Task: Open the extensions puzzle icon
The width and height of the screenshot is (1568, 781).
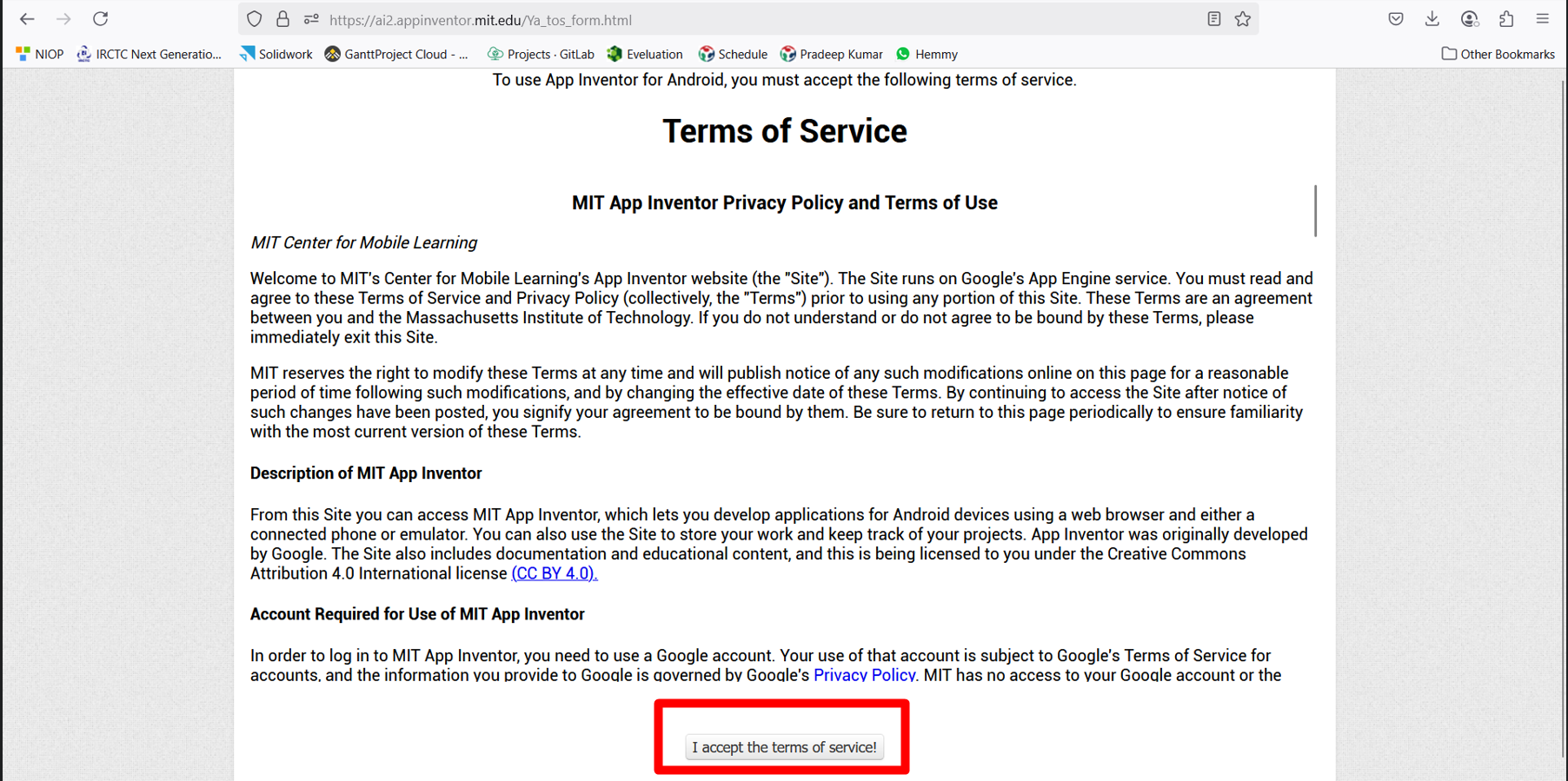Action: [1506, 19]
